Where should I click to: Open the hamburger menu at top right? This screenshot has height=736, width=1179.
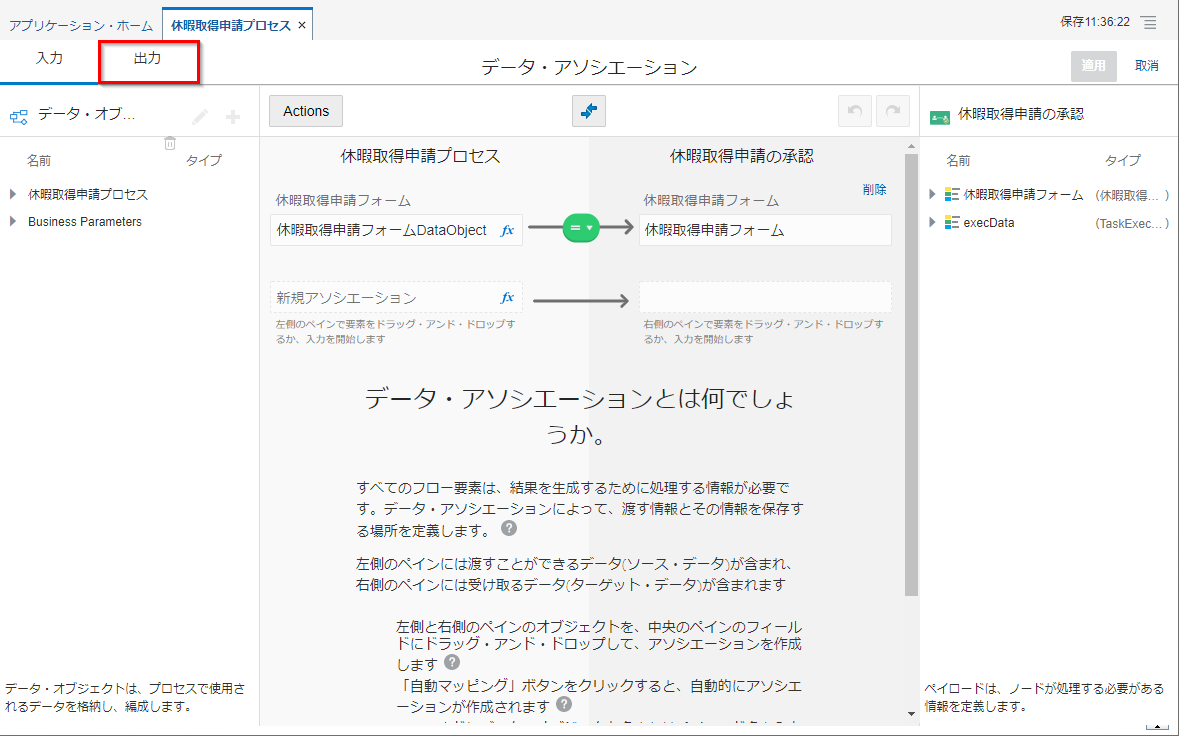(x=1149, y=22)
